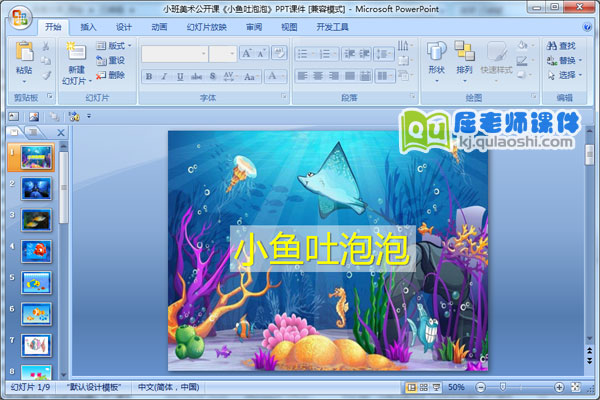Toggle Bold formatting

click(x=149, y=77)
